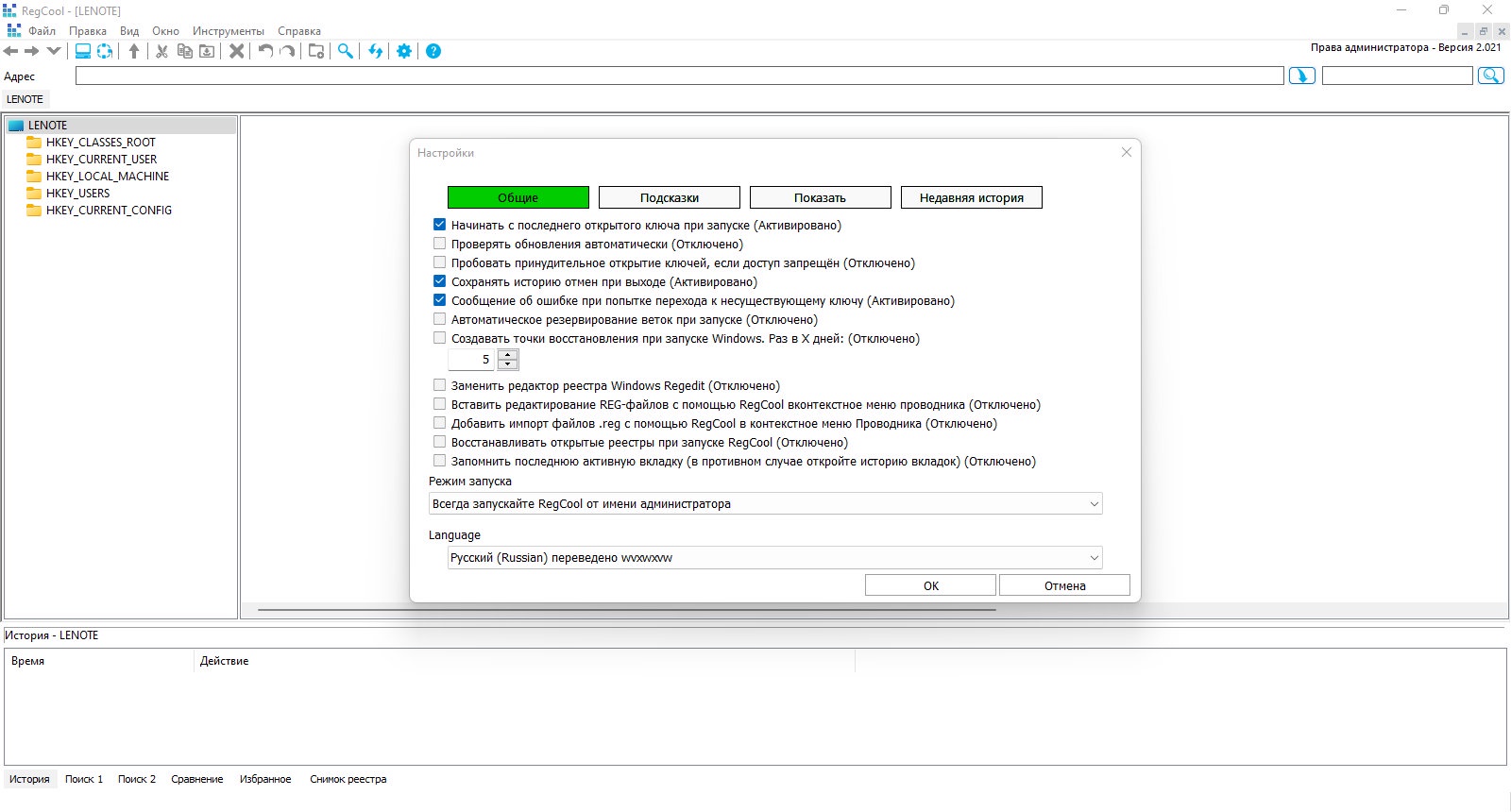Increase the days value spinner
This screenshot has width=1511, height=812.
coord(508,355)
